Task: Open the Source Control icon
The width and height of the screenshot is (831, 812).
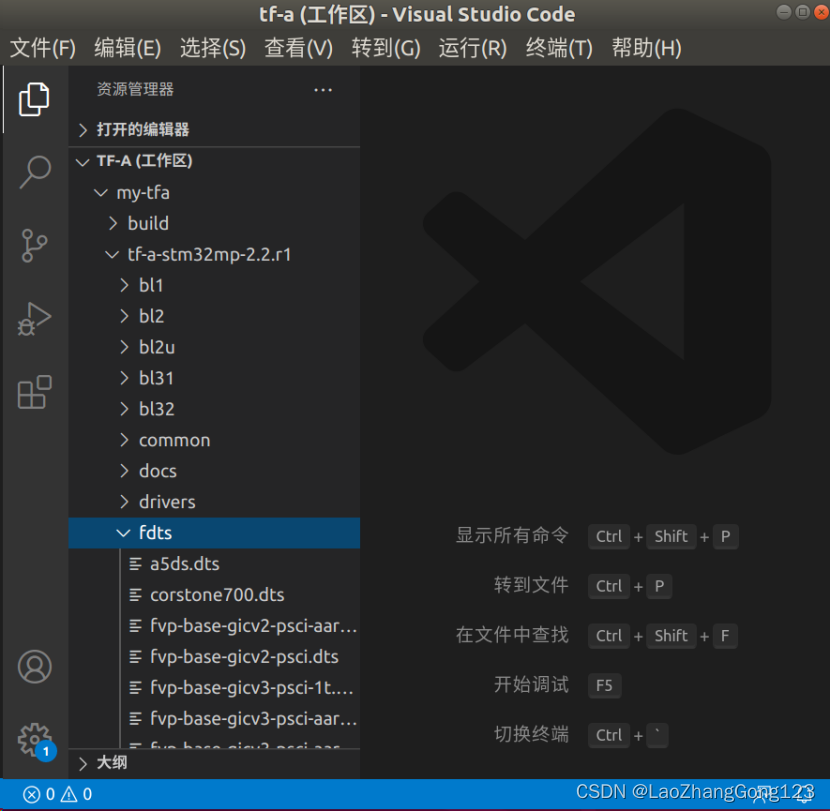Action: click(x=34, y=245)
